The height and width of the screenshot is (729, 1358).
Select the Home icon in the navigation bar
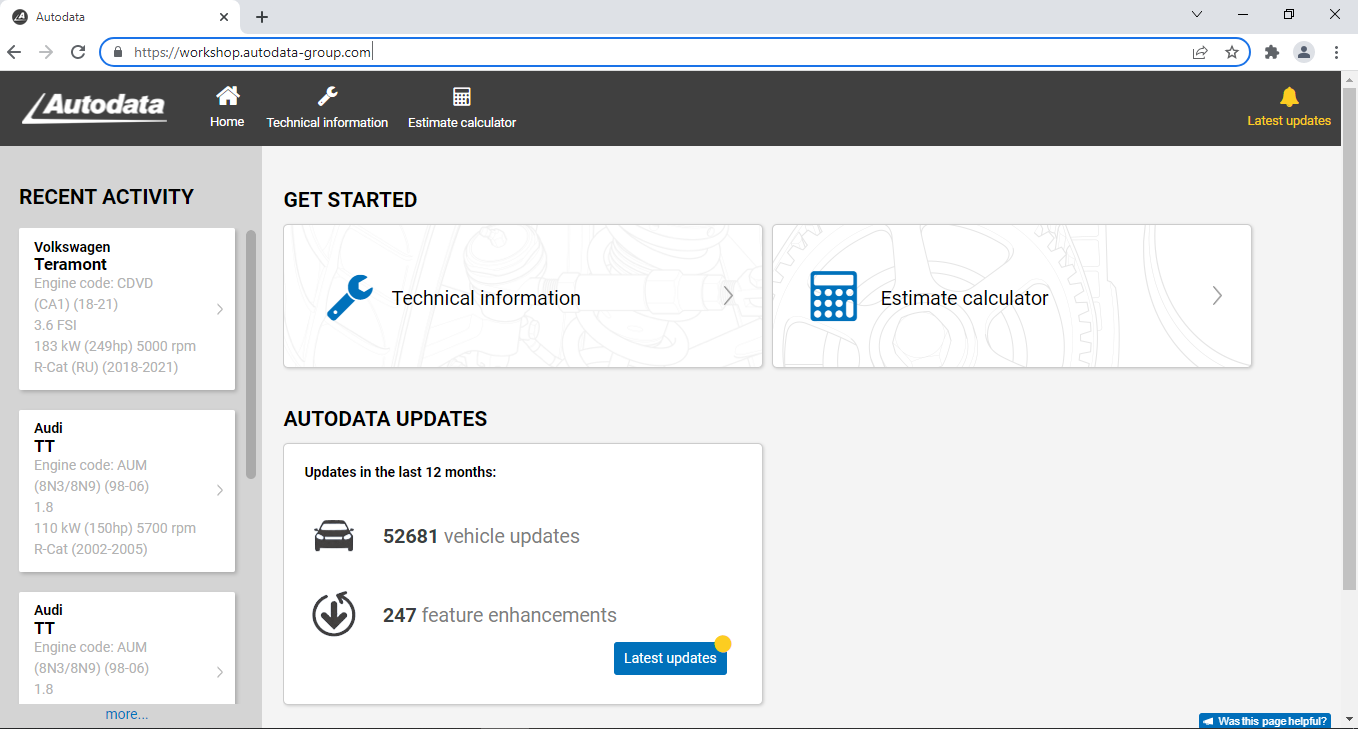point(227,95)
